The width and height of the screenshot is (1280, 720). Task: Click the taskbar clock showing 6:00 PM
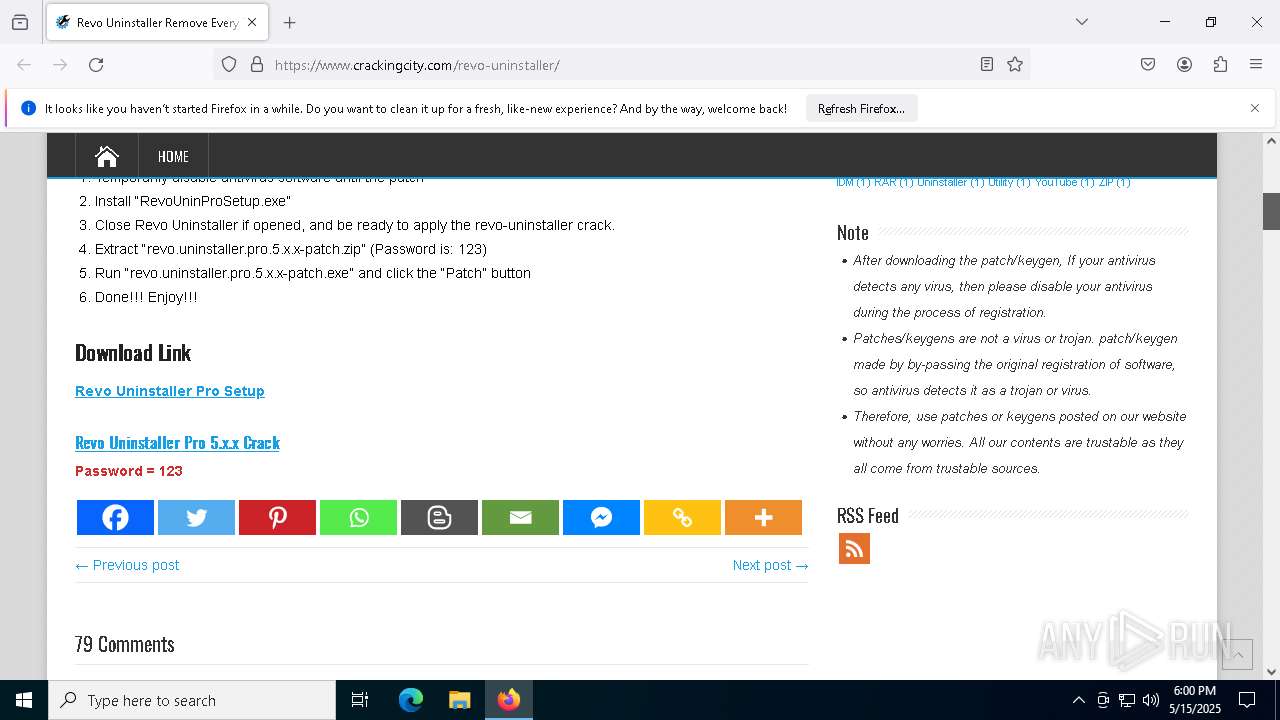(1194, 700)
